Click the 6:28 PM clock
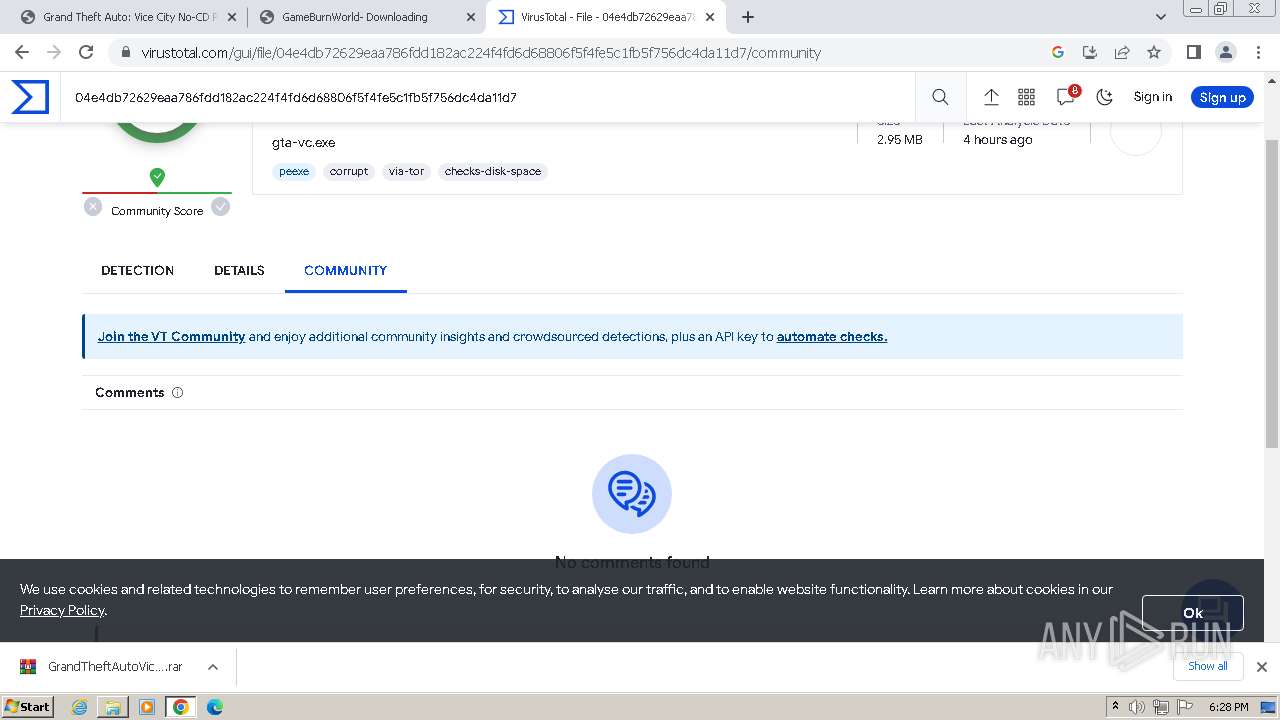This screenshot has height=720, width=1280. [1228, 707]
